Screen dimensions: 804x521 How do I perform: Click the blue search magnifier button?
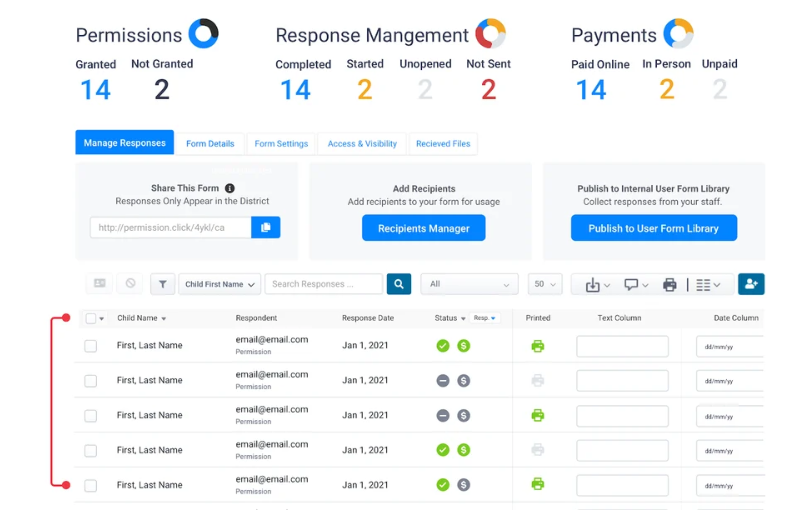pyautogui.click(x=398, y=284)
